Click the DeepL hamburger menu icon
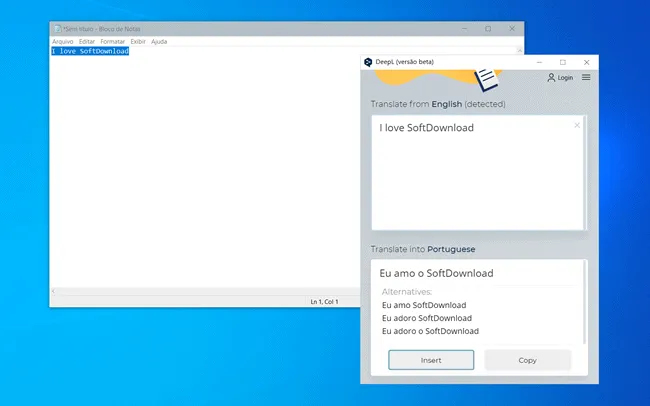The width and height of the screenshot is (650, 406). [586, 77]
